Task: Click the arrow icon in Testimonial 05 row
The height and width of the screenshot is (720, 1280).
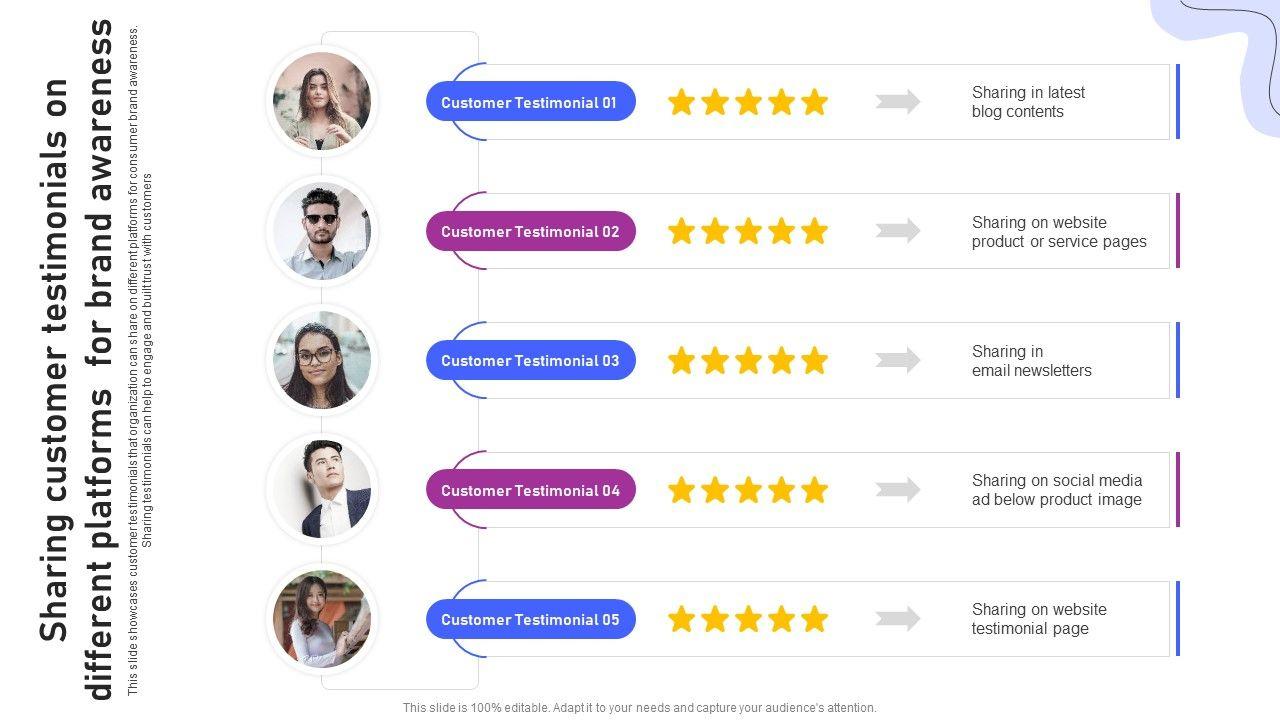Action: [x=898, y=619]
